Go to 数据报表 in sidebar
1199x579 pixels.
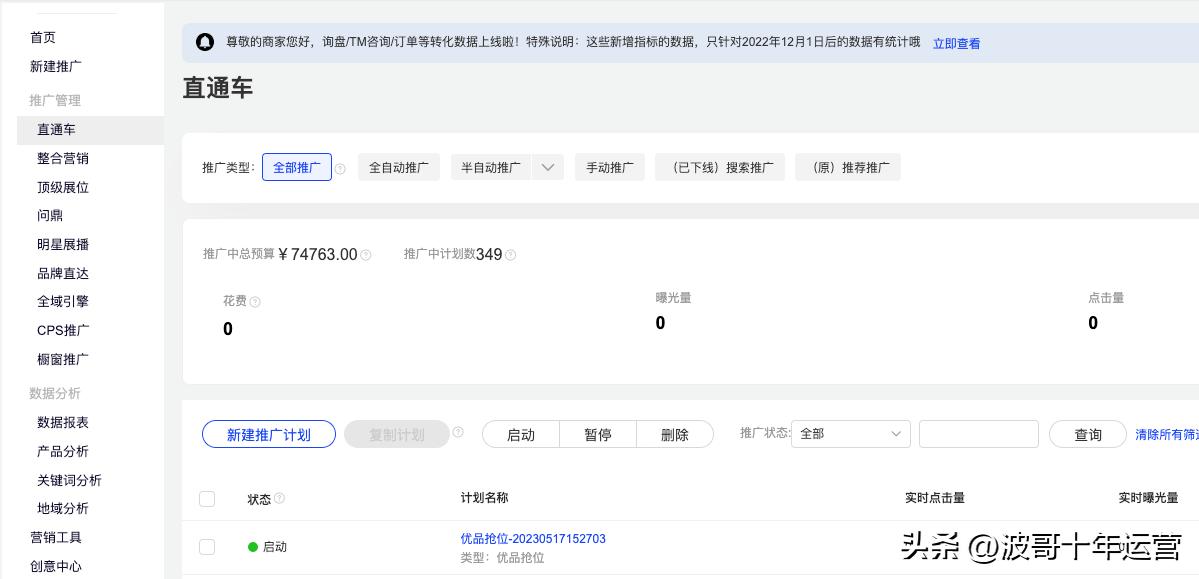(x=63, y=423)
